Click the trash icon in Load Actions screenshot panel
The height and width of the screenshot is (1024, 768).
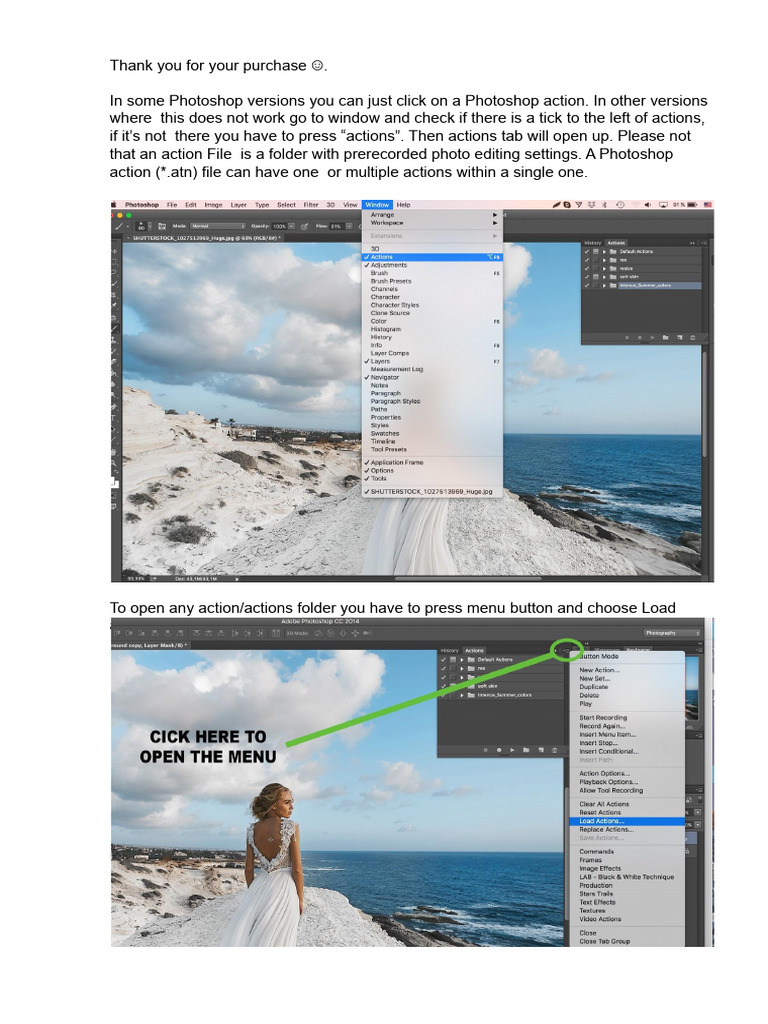[x=554, y=750]
